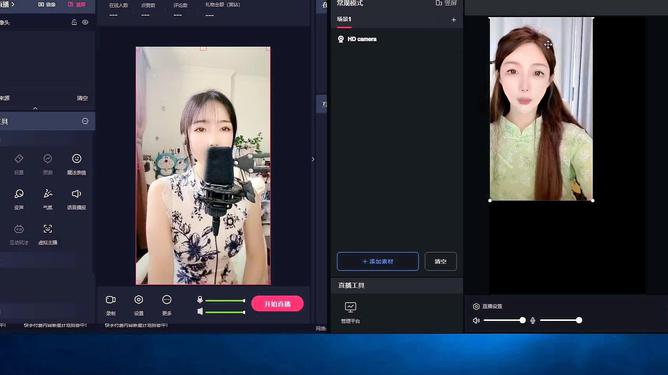The image size is (668, 375).
Task: Mute the microphone icon beside green slider
Action: pyautogui.click(x=200, y=300)
